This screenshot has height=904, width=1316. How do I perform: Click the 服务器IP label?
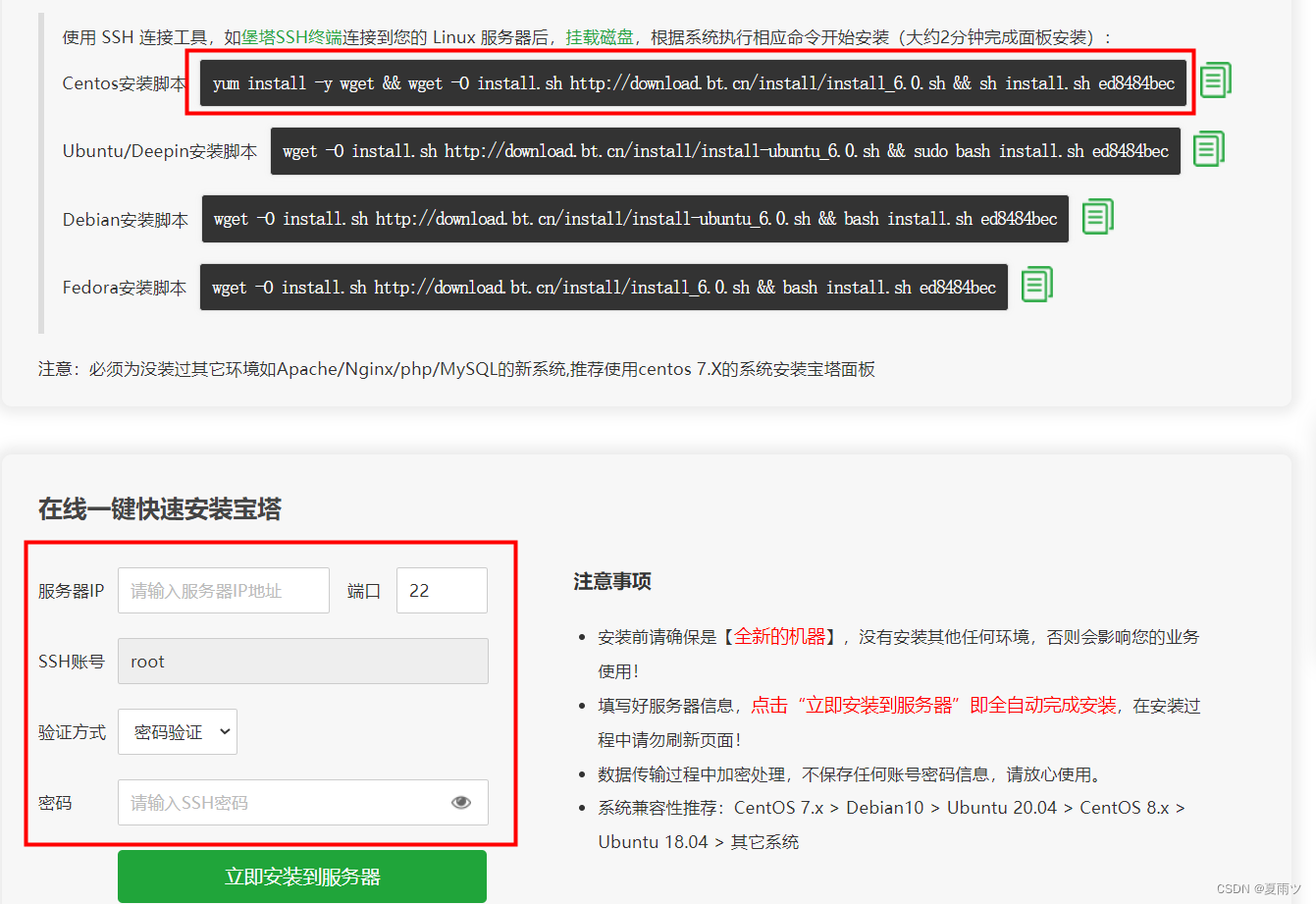(x=71, y=591)
